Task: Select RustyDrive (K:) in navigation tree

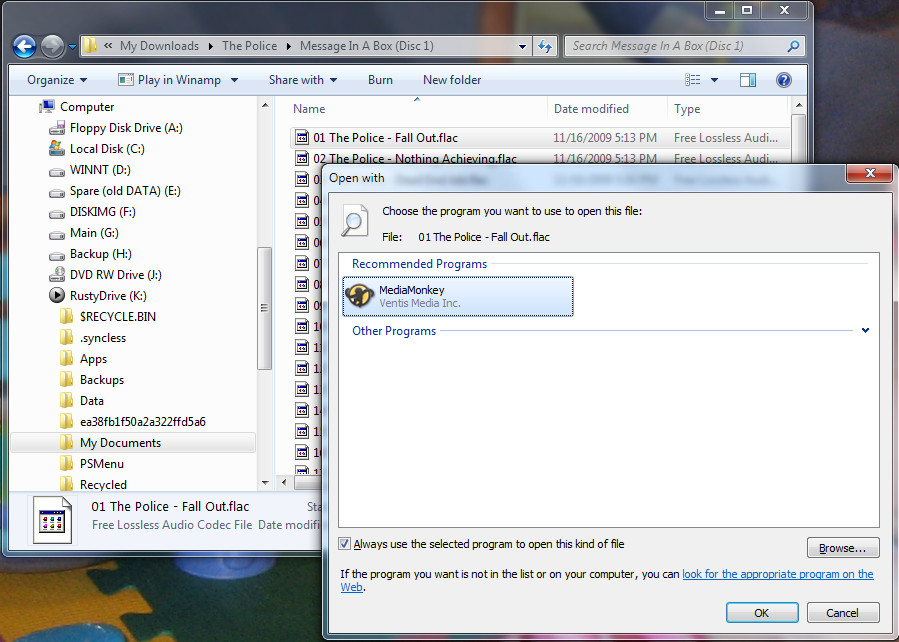Action: pos(107,296)
